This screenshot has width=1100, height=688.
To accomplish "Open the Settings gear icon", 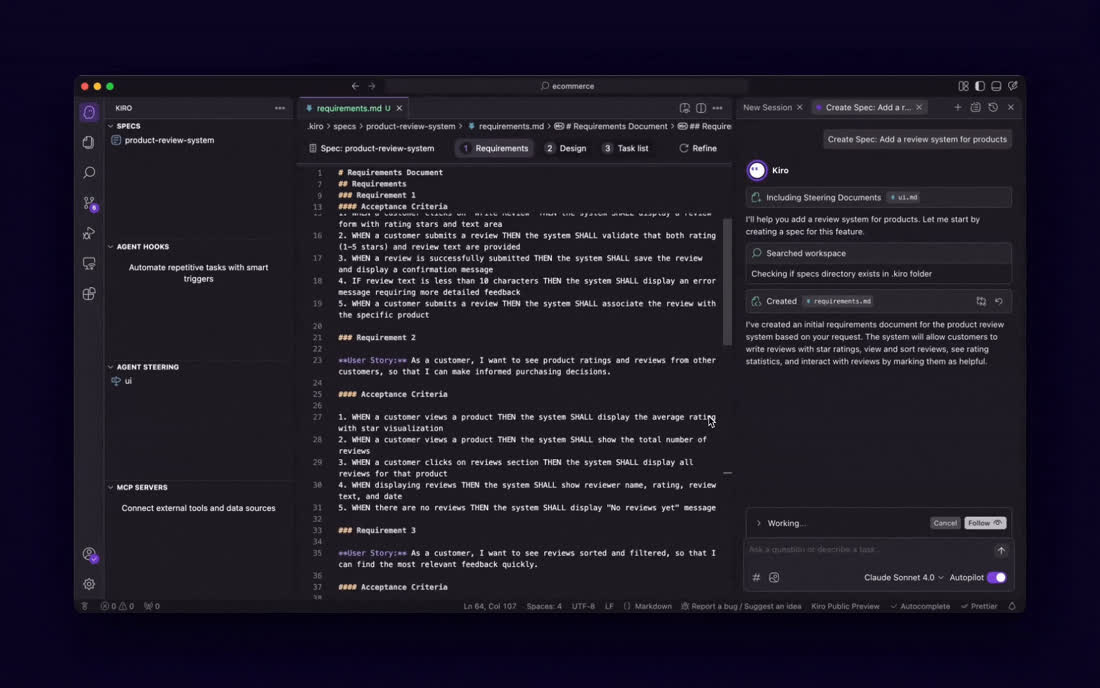I will tap(89, 584).
